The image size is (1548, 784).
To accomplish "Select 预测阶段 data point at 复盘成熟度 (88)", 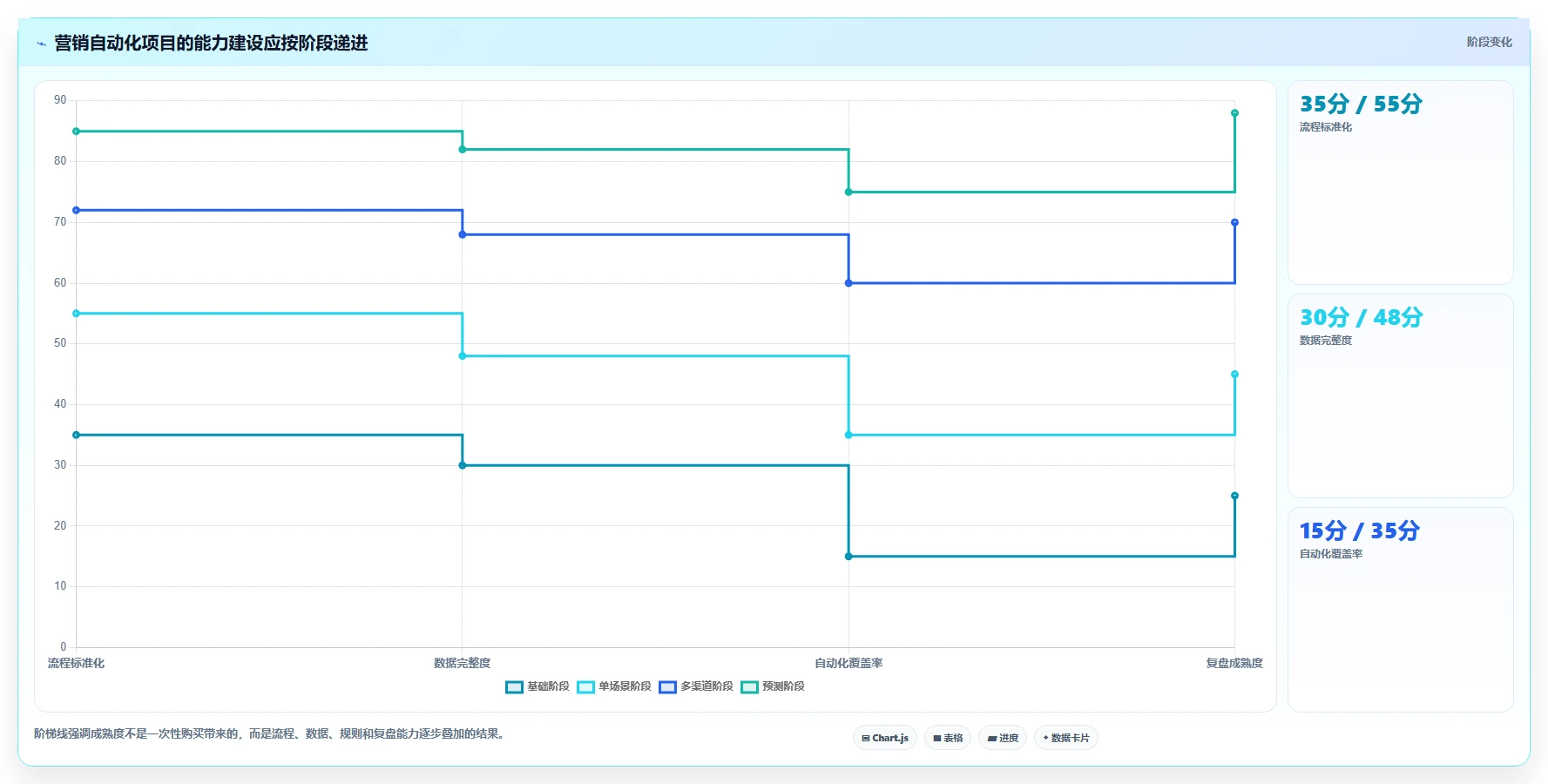I will 1234,113.
